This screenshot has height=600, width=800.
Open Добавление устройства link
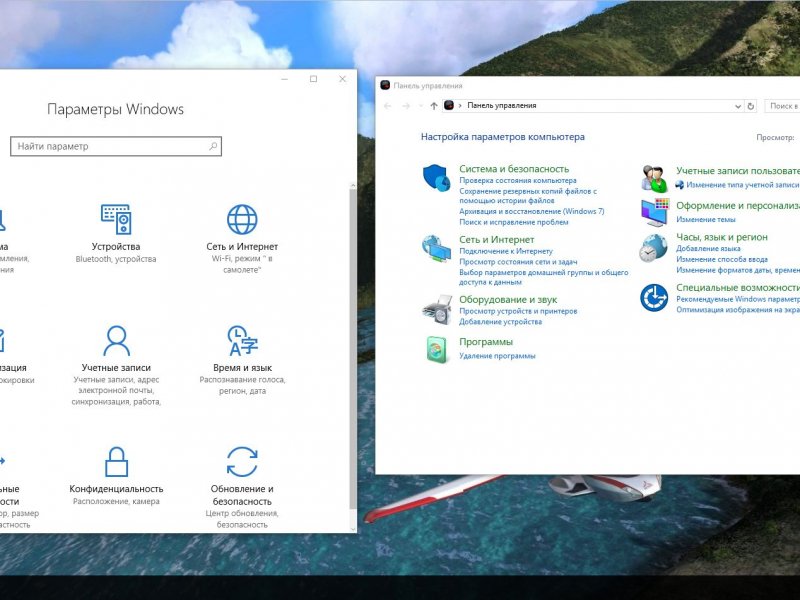(x=501, y=321)
